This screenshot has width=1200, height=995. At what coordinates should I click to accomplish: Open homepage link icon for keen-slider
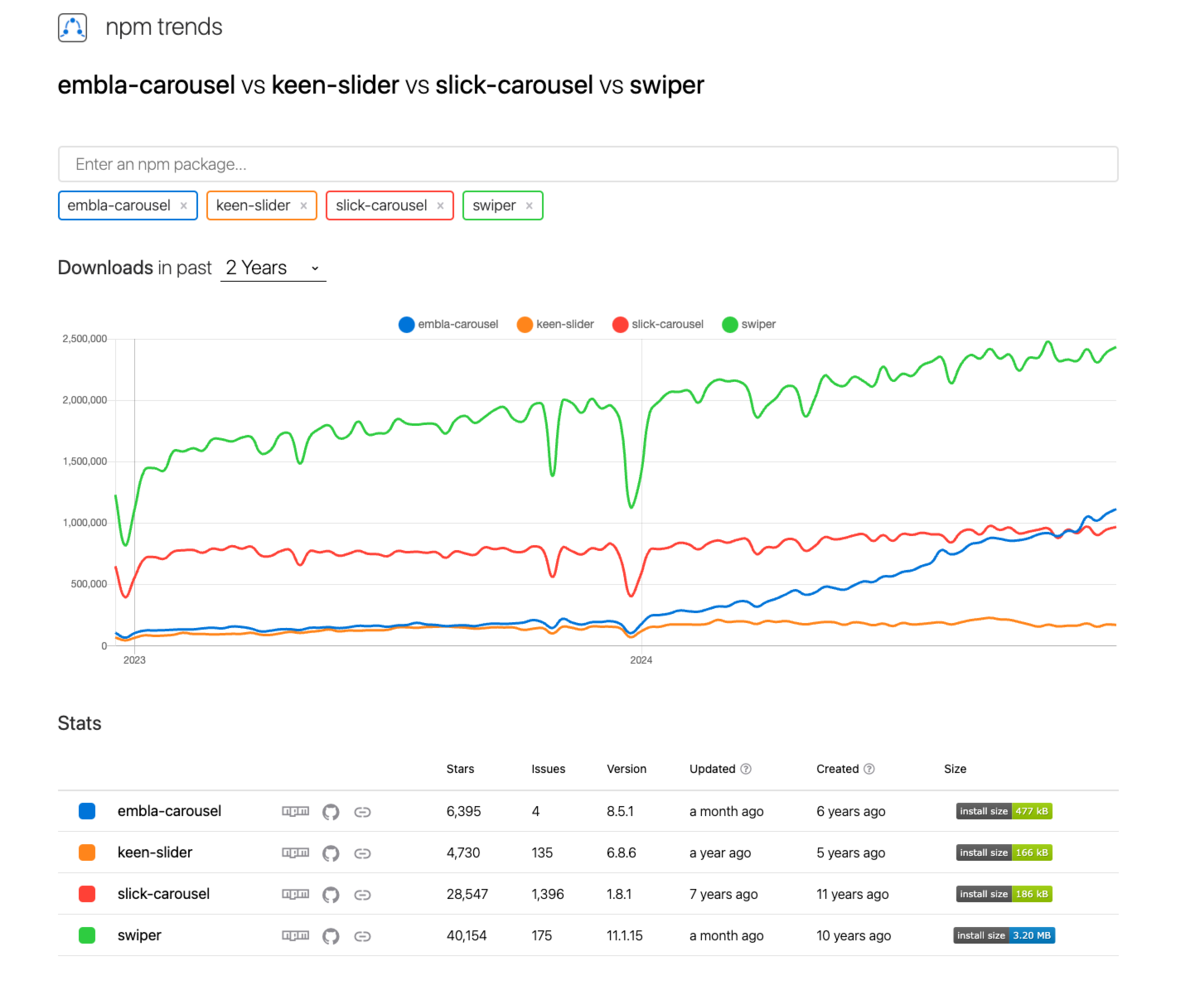tap(363, 853)
